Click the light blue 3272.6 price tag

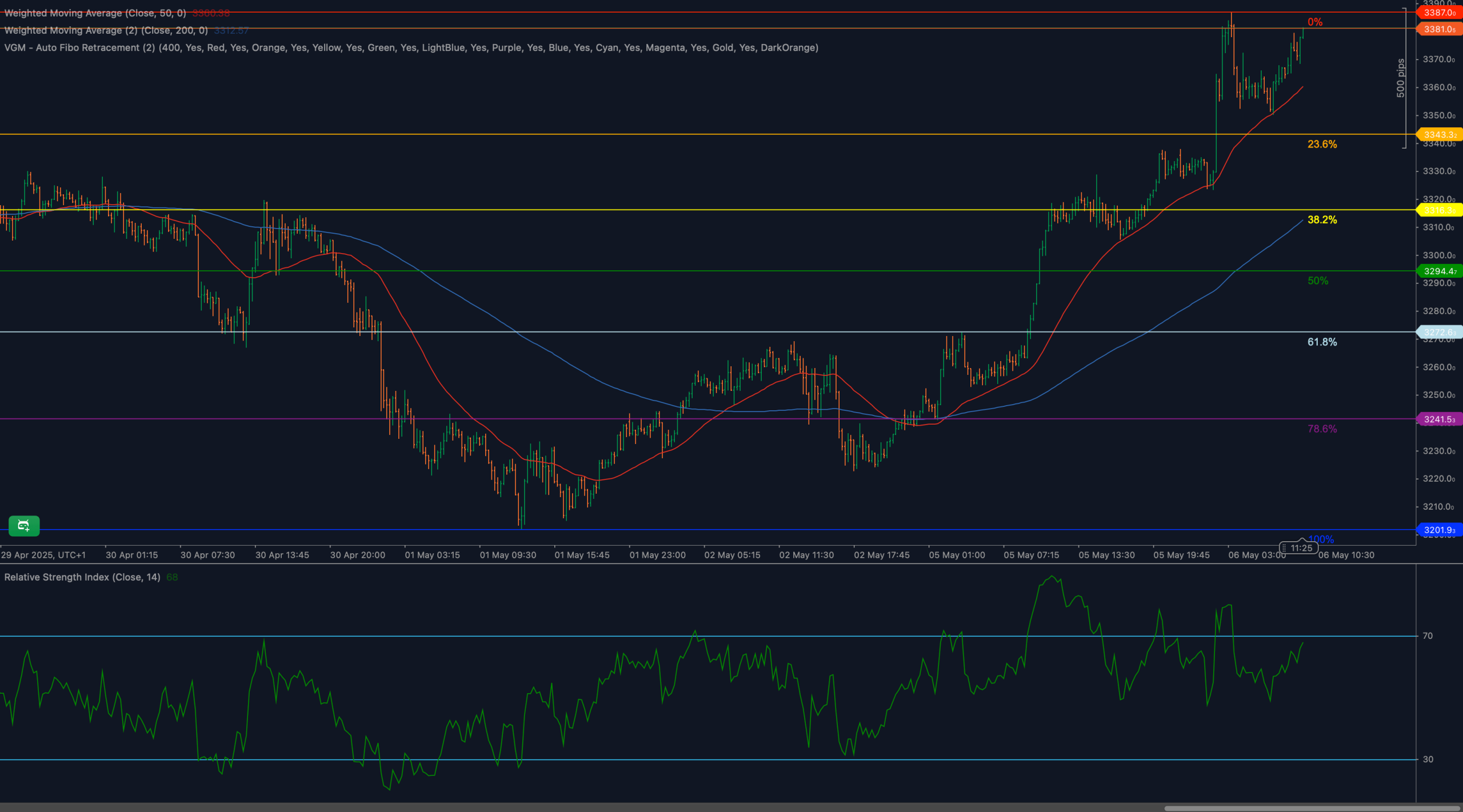1439,332
